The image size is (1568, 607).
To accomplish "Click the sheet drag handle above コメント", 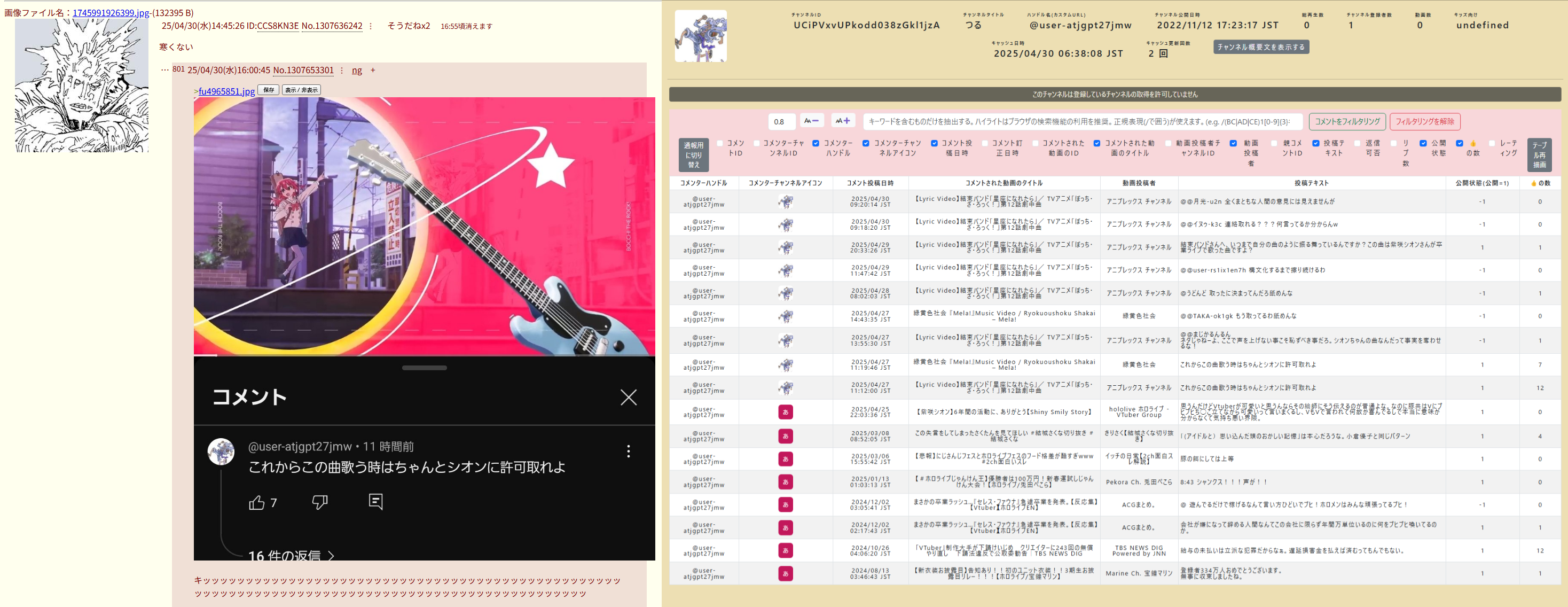I will tap(424, 368).
